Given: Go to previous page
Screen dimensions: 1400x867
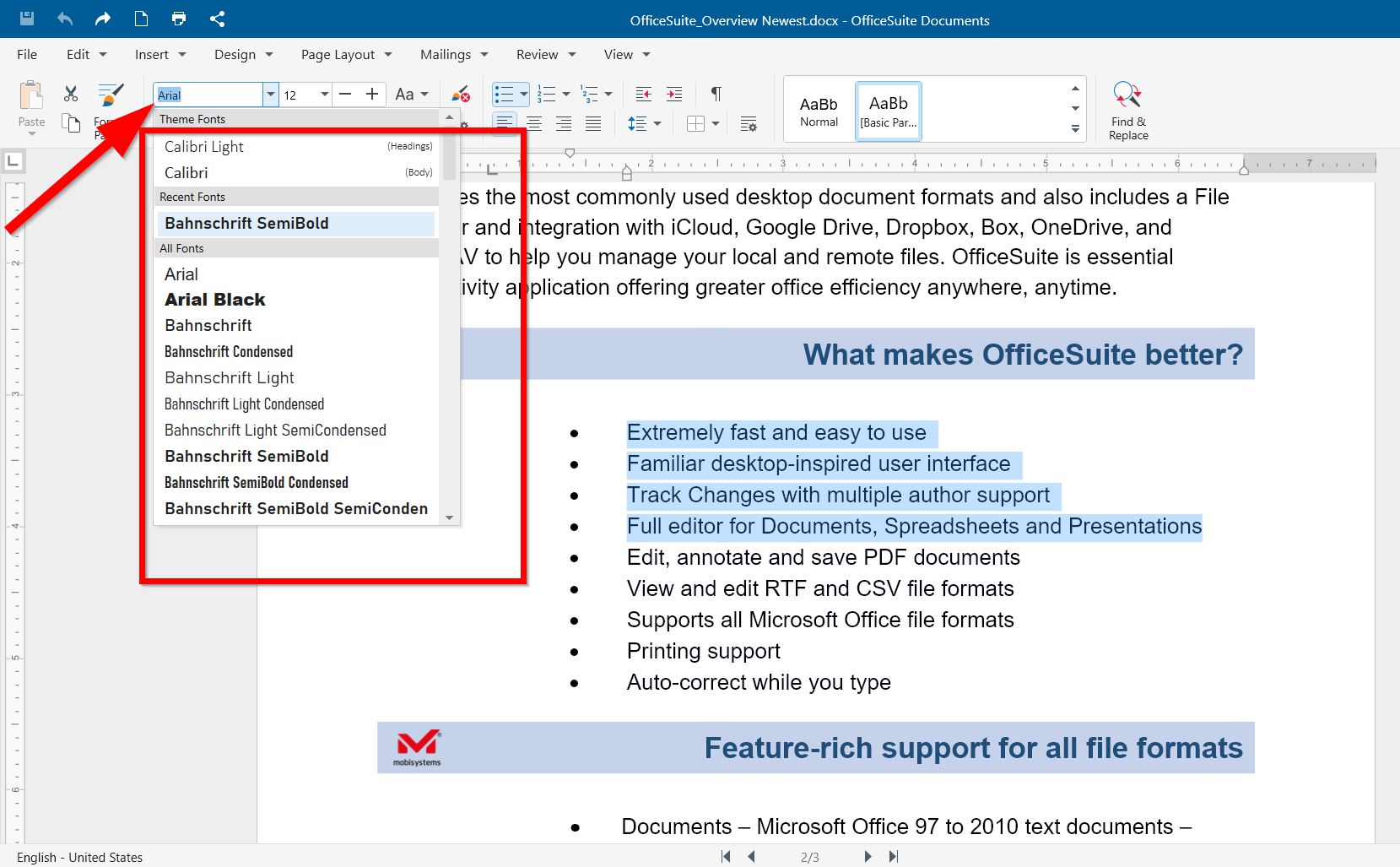Looking at the screenshot, I should click(x=751, y=857).
